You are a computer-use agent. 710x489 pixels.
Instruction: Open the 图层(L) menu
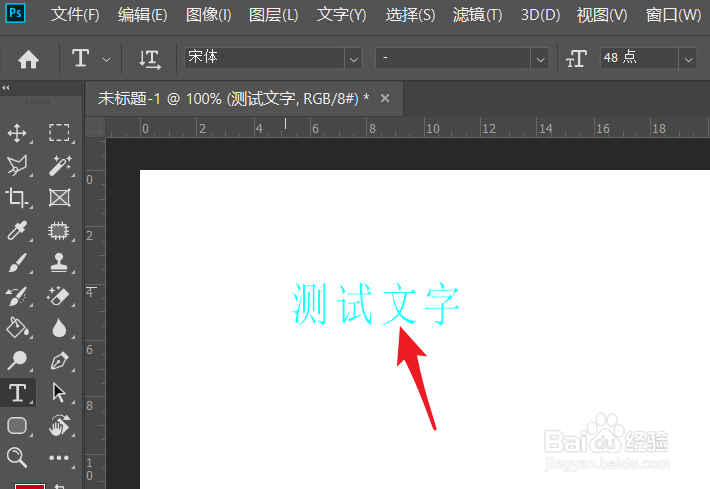(x=273, y=15)
